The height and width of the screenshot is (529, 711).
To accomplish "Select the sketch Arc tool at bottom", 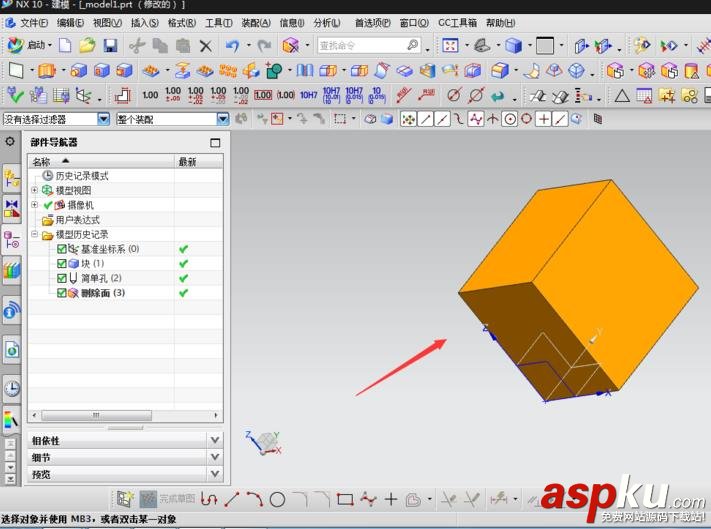I will point(255,499).
